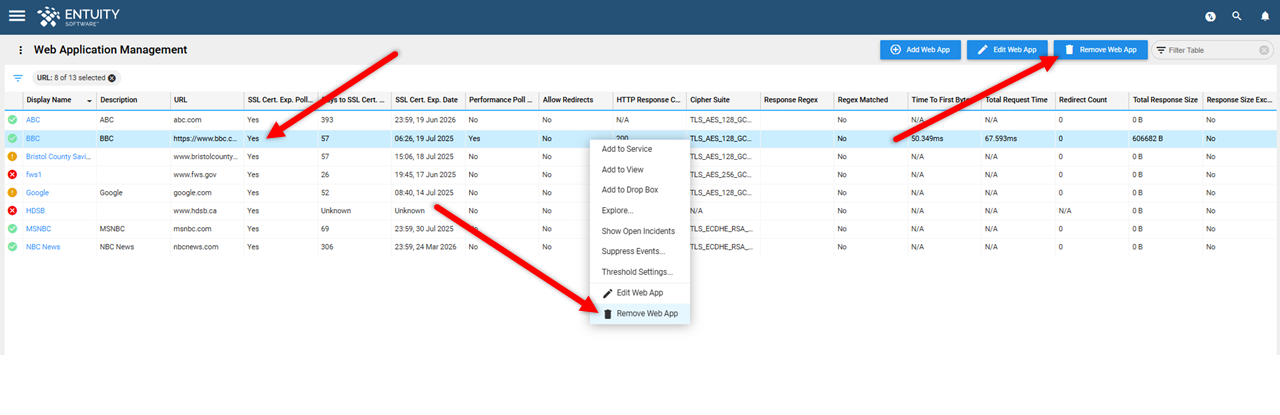Click the orange warning icon for Google
Image resolution: width=1280 pixels, height=415 pixels.
(12, 192)
